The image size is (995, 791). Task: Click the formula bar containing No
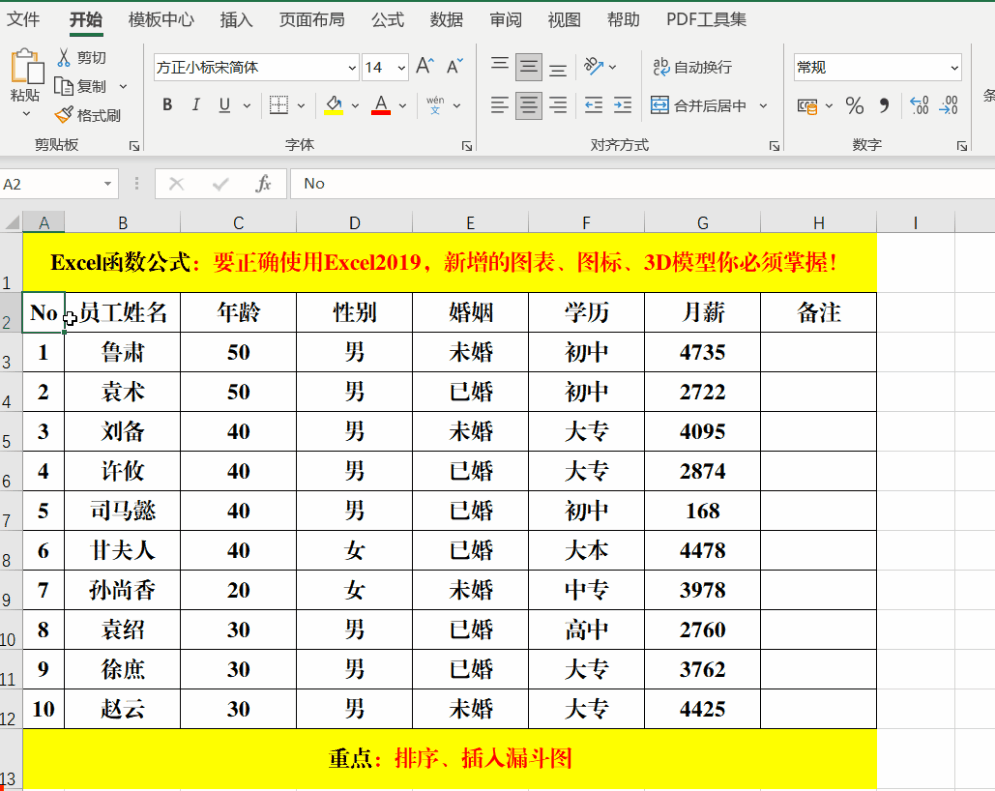coord(642,184)
